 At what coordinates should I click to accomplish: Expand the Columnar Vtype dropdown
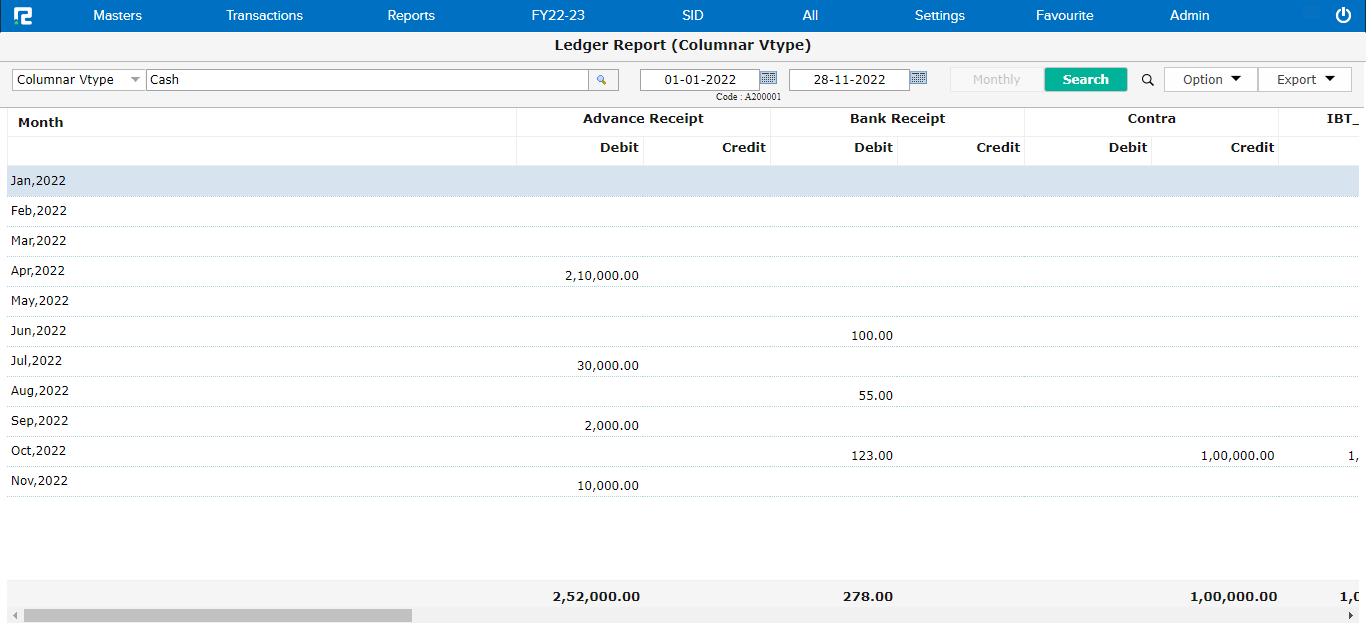click(x=135, y=80)
